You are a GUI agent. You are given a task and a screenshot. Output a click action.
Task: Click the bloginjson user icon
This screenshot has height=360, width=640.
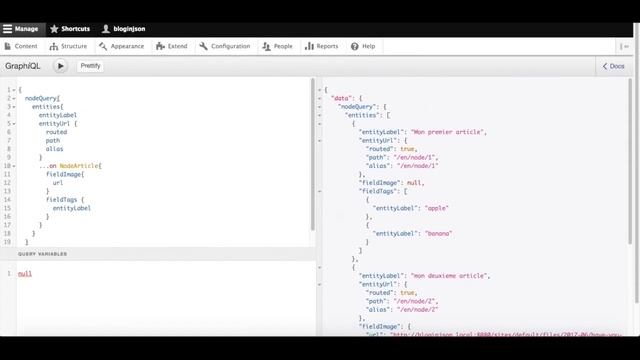[106, 29]
